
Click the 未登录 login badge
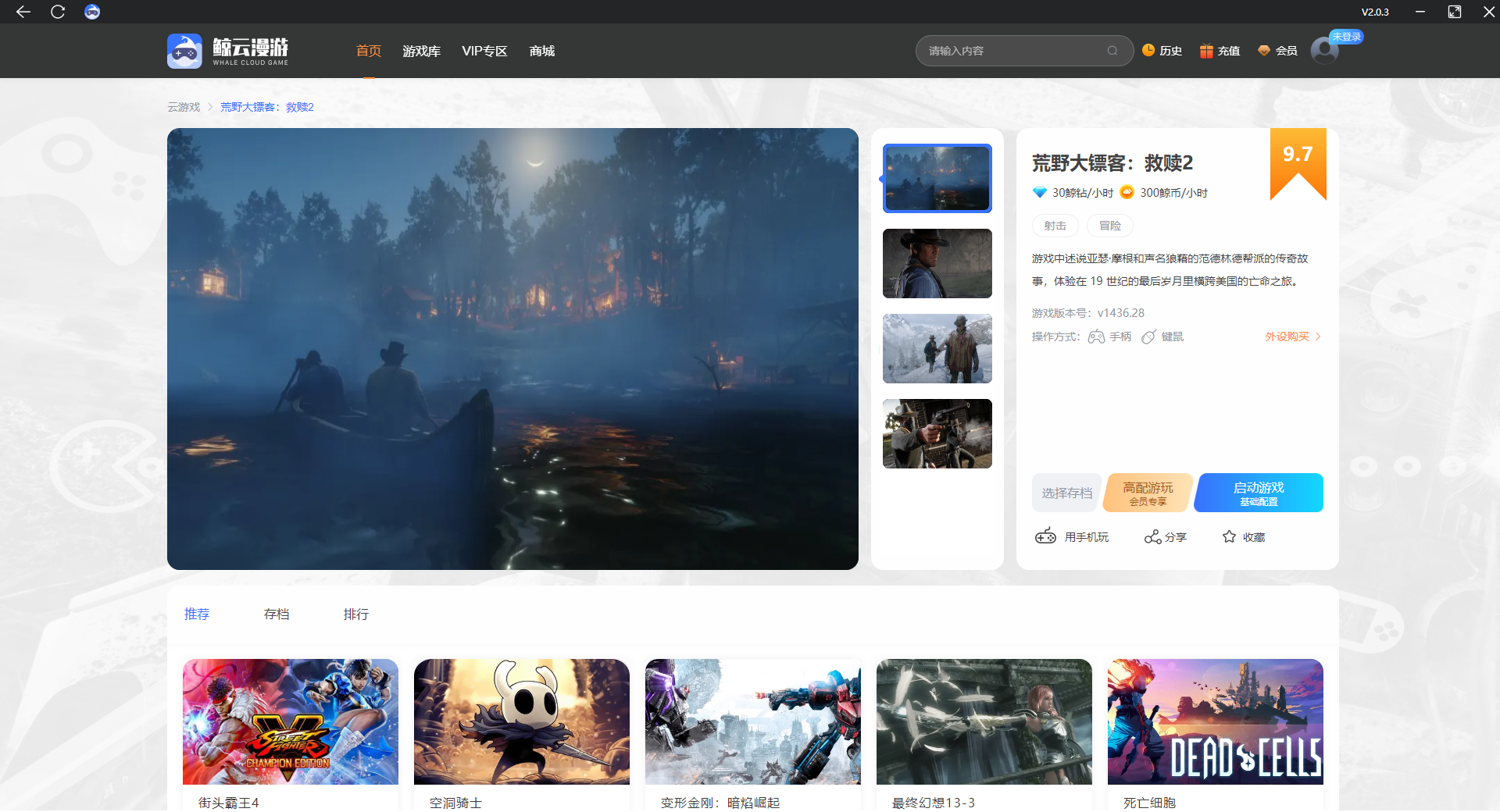pos(1347,37)
